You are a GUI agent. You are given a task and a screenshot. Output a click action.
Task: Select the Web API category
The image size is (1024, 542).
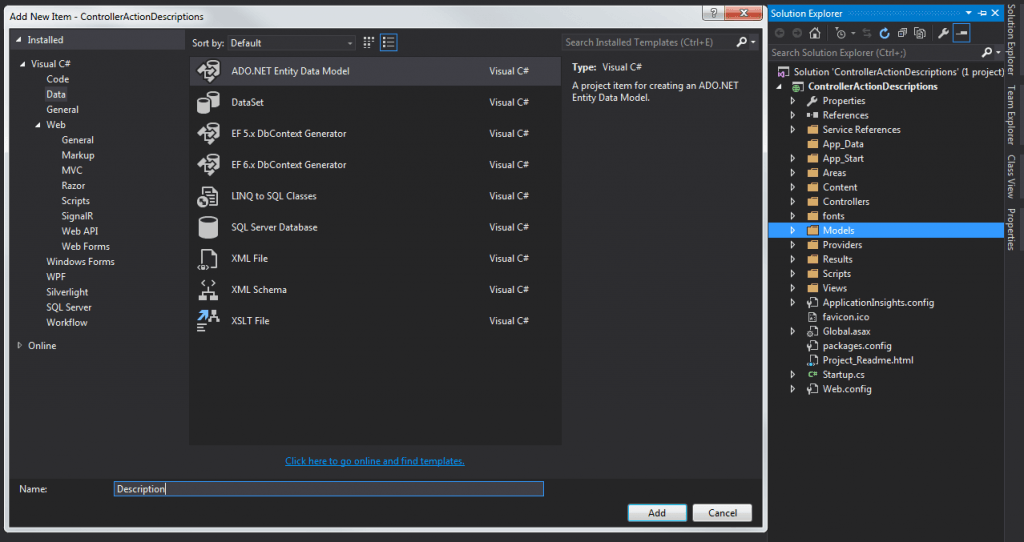click(x=80, y=231)
